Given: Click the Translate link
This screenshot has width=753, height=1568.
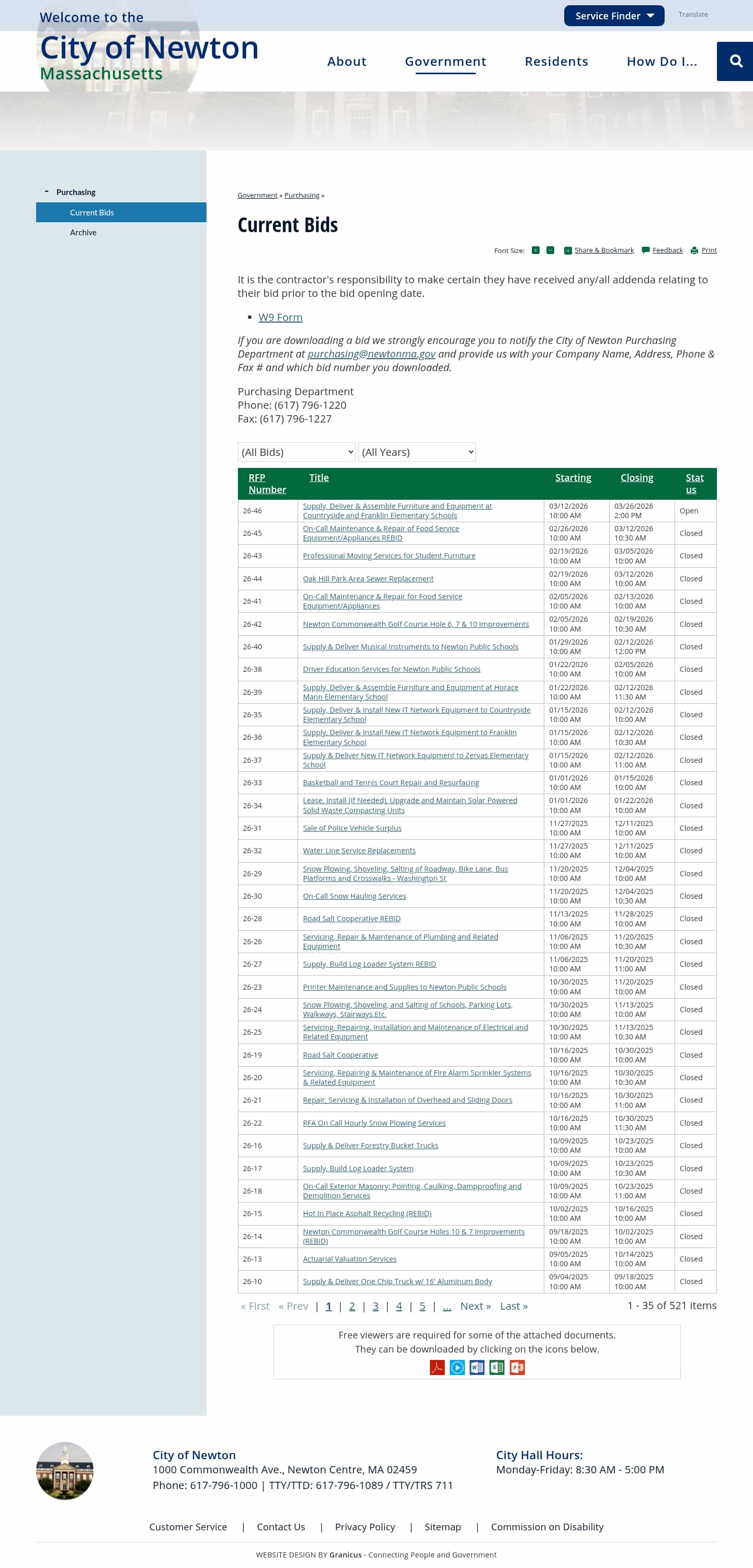Looking at the screenshot, I should tap(693, 14).
